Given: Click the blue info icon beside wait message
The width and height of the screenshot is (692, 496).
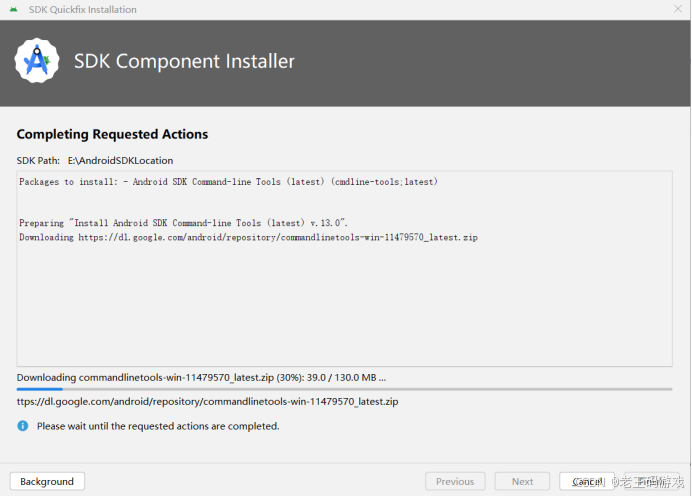Looking at the screenshot, I should [x=23, y=426].
